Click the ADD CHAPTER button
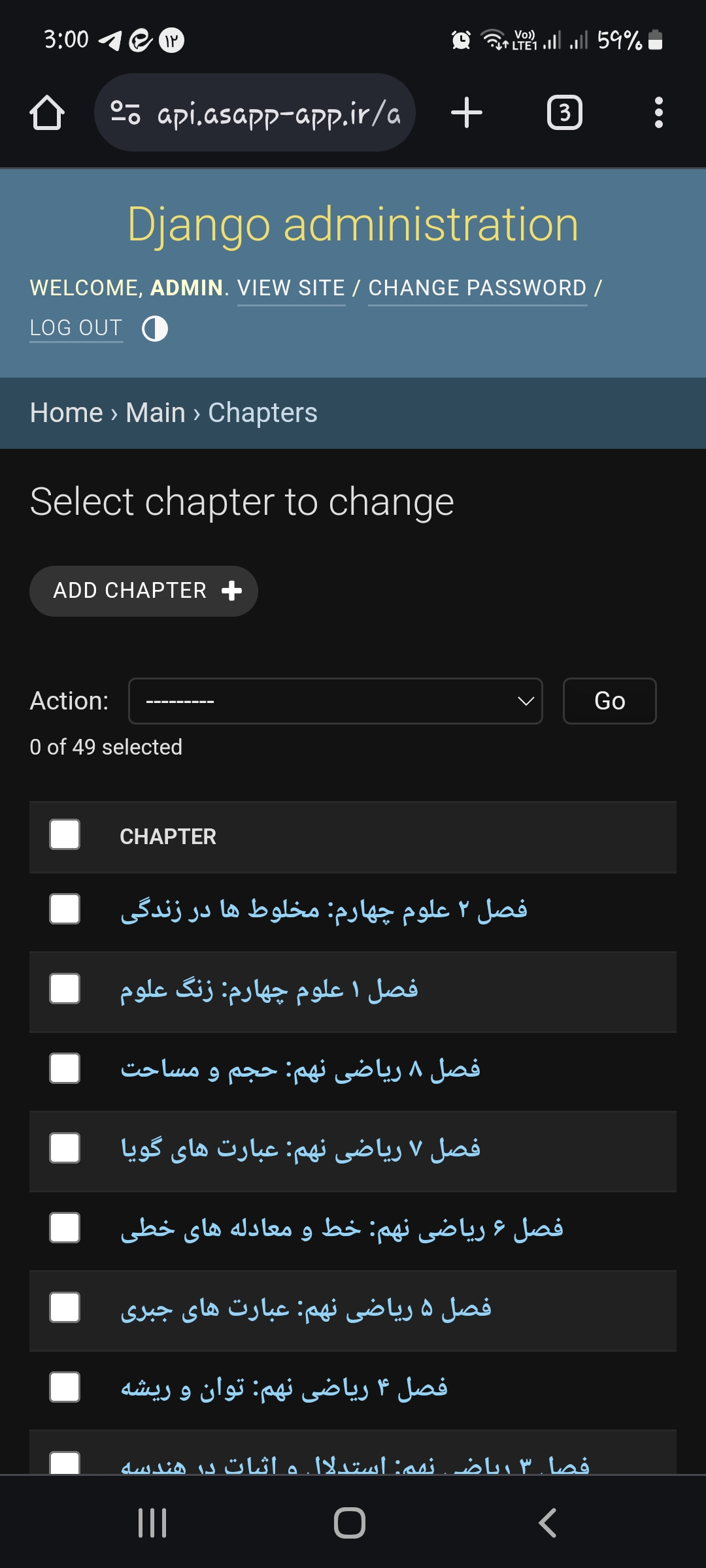706x1568 pixels. pos(144,591)
